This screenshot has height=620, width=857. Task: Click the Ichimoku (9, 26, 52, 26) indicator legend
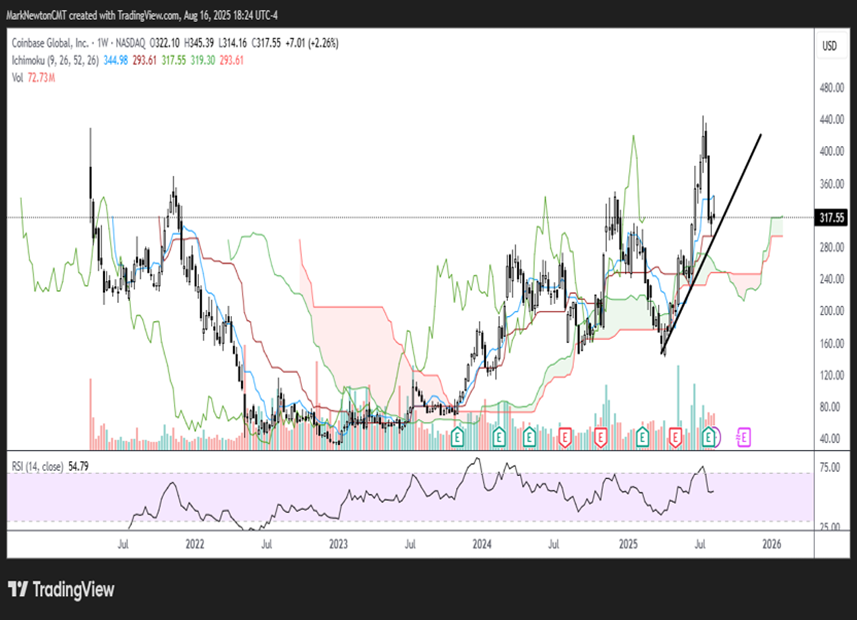point(57,60)
